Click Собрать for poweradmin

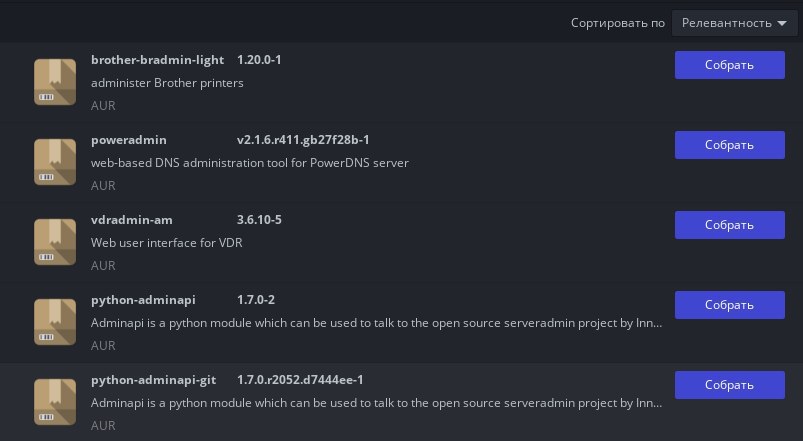click(x=729, y=145)
